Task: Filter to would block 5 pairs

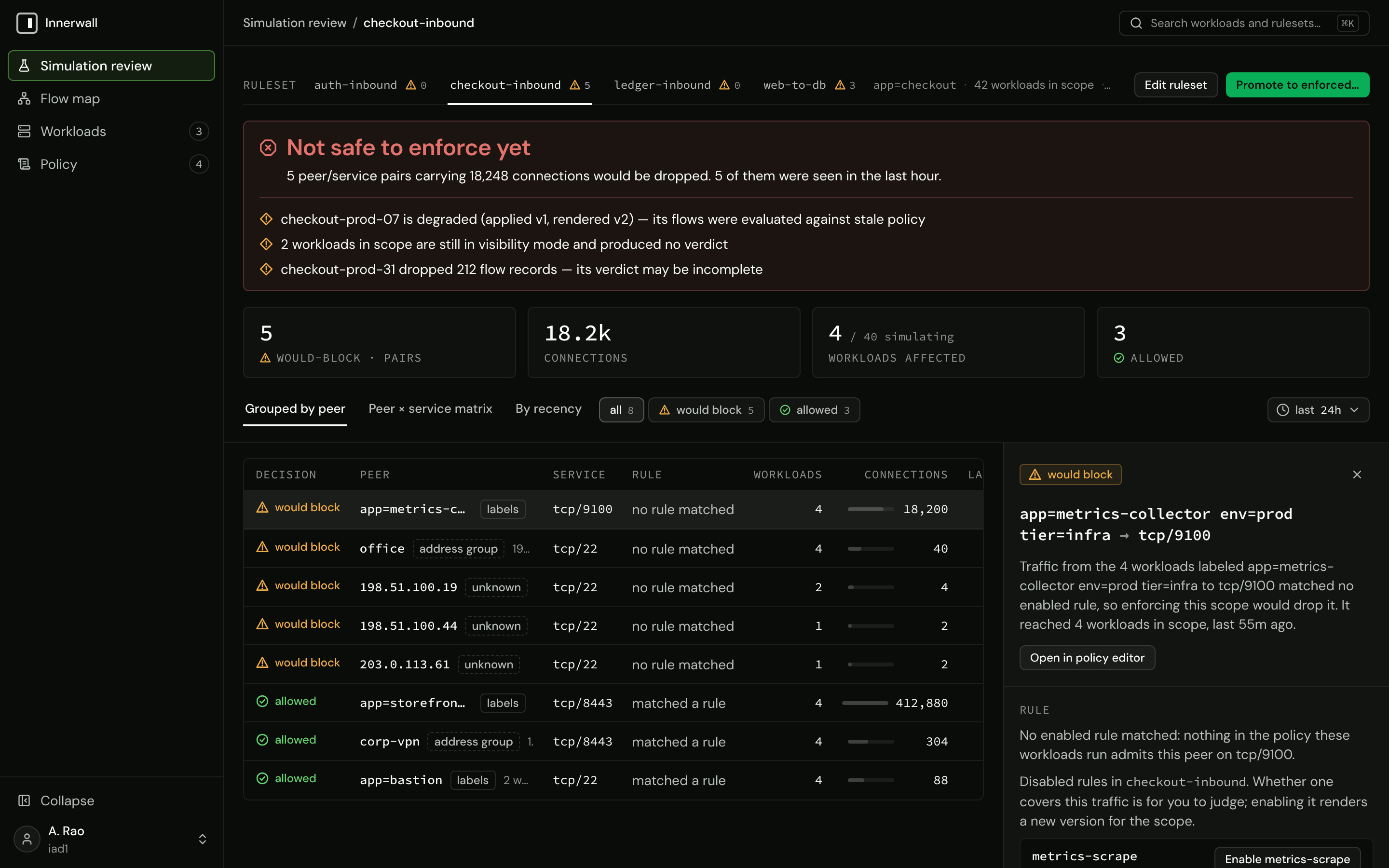Action: (x=707, y=410)
